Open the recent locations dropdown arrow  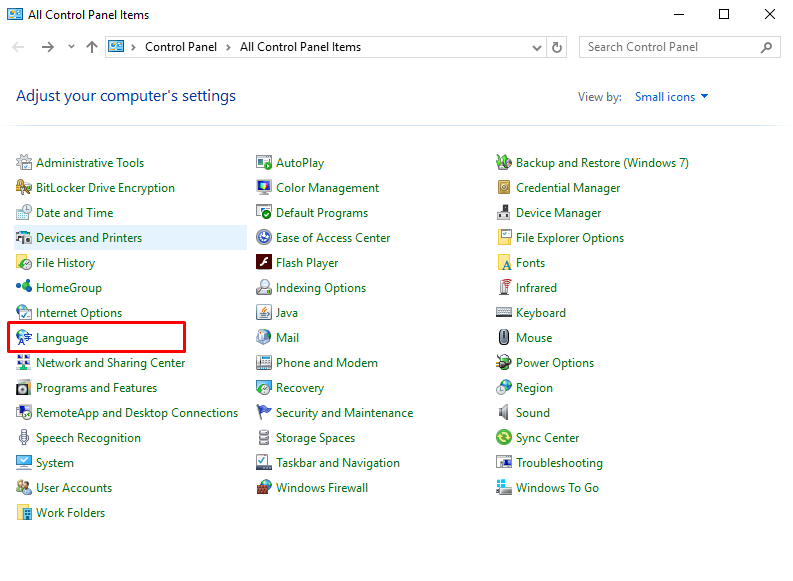click(71, 47)
